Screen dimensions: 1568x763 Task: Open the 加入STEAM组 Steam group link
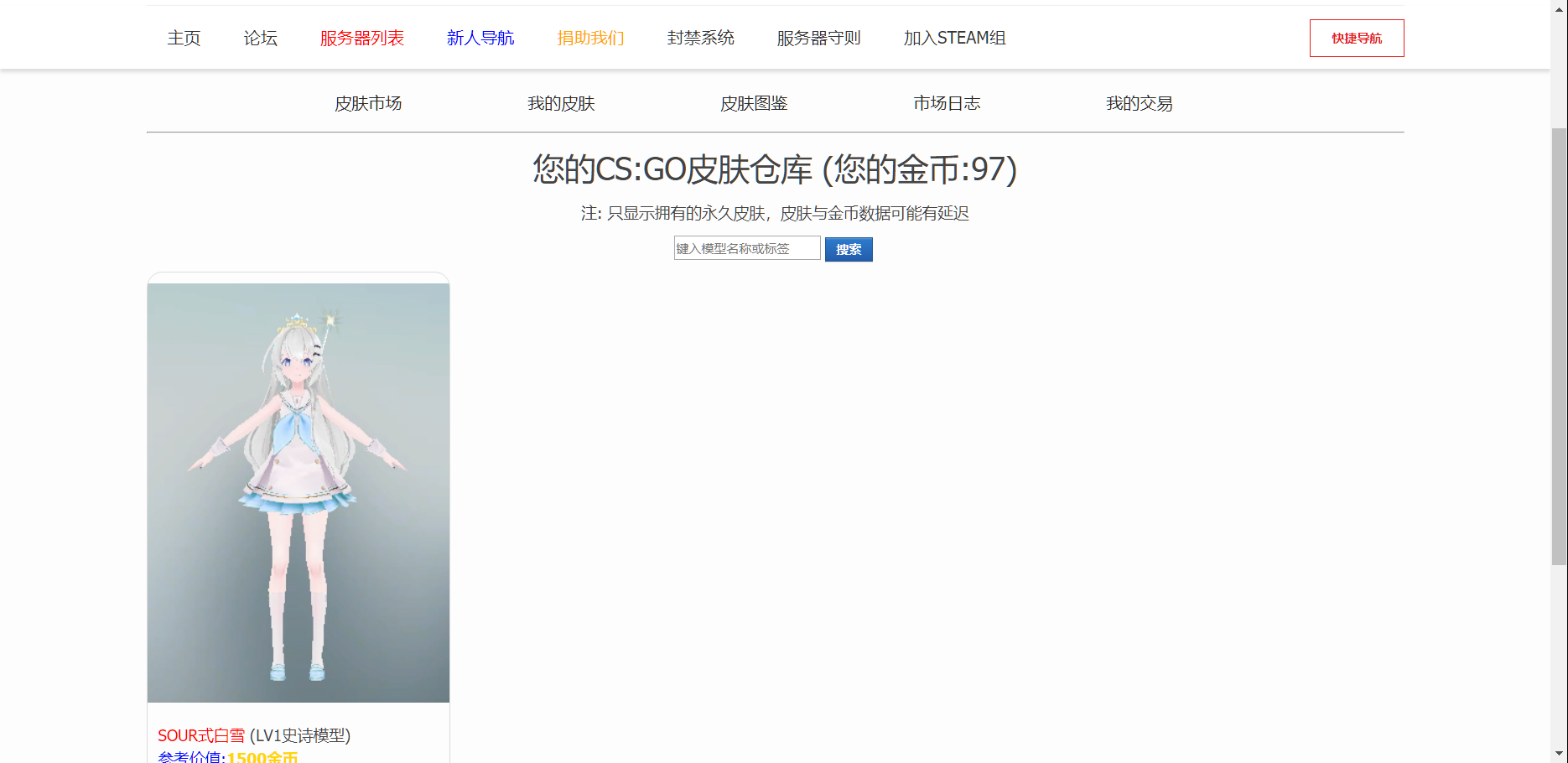[x=955, y=38]
